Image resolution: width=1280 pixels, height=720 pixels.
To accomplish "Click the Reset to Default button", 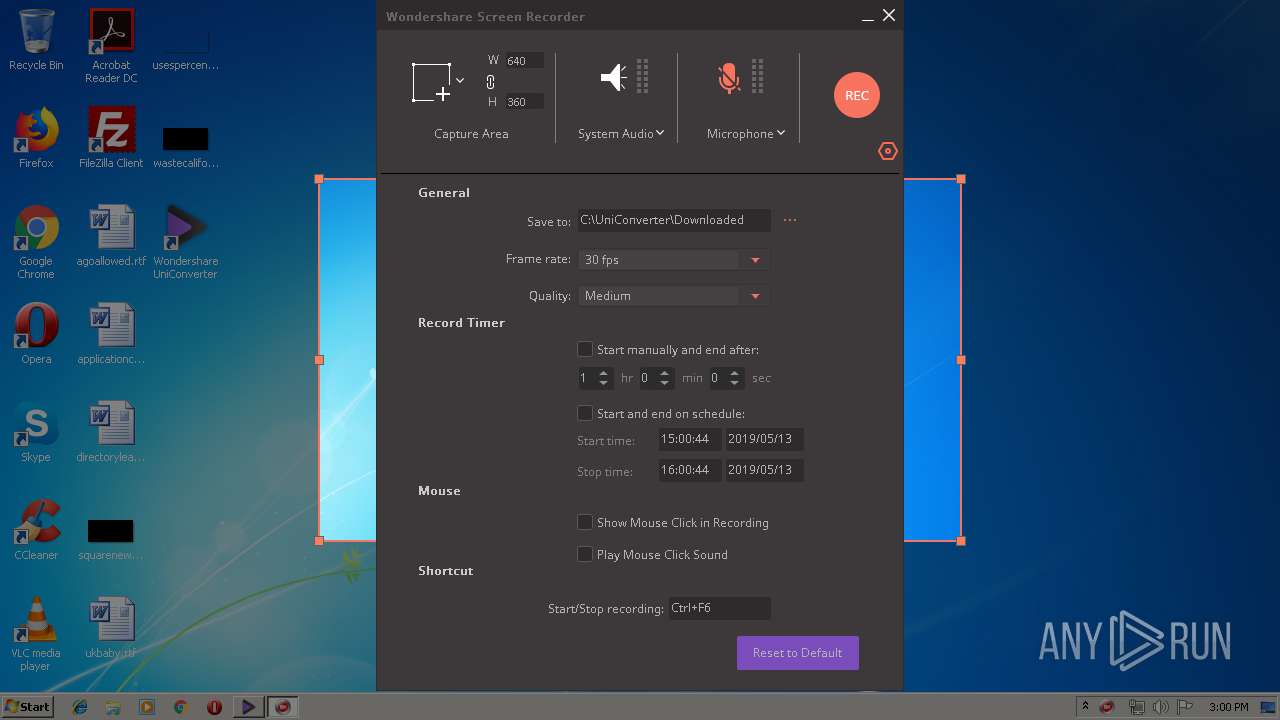I will click(x=798, y=653).
